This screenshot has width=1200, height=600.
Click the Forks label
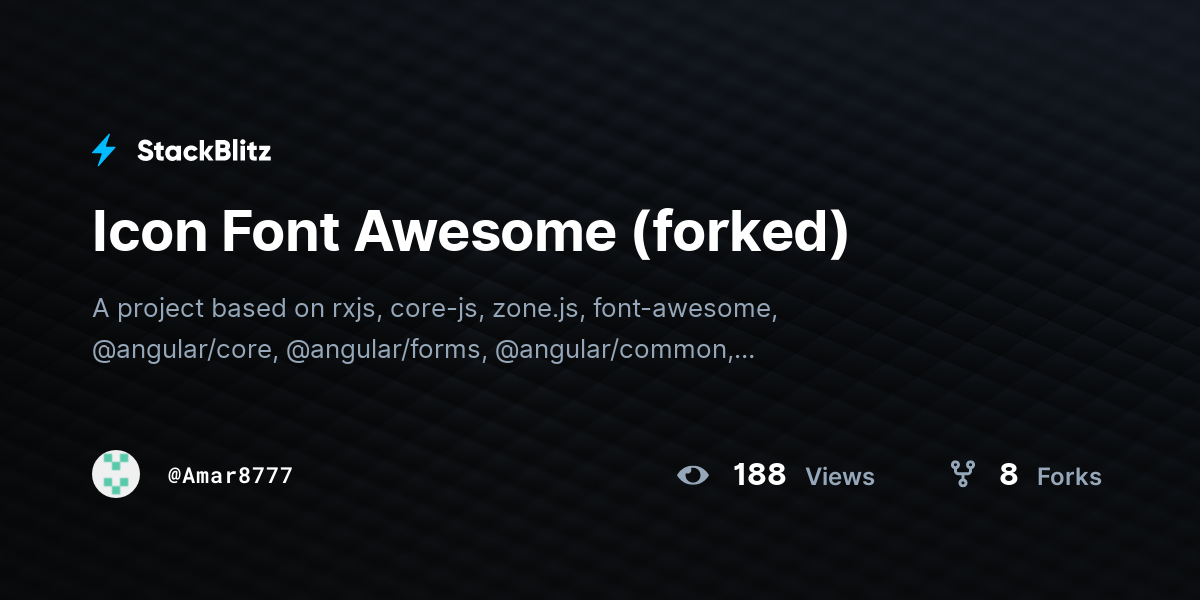(x=1069, y=477)
